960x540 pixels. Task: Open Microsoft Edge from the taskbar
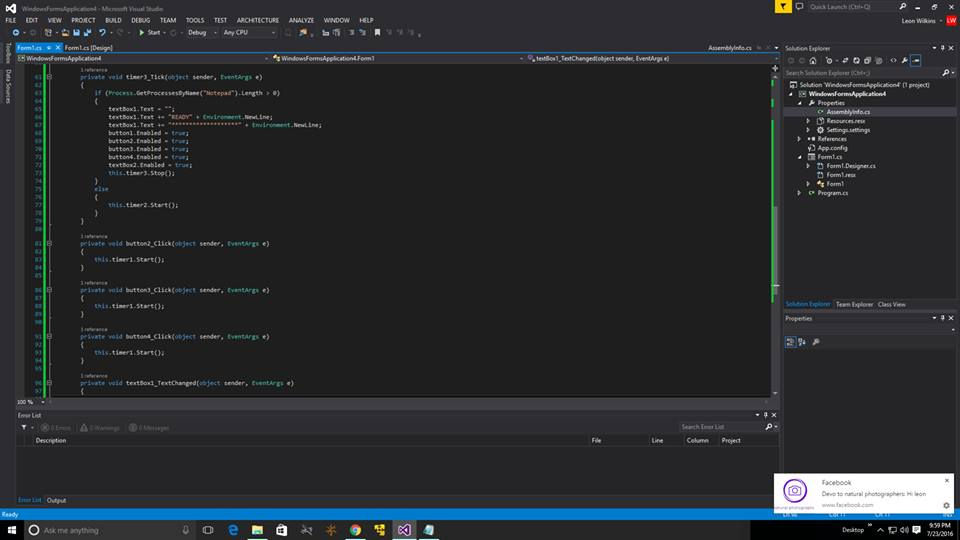233,530
